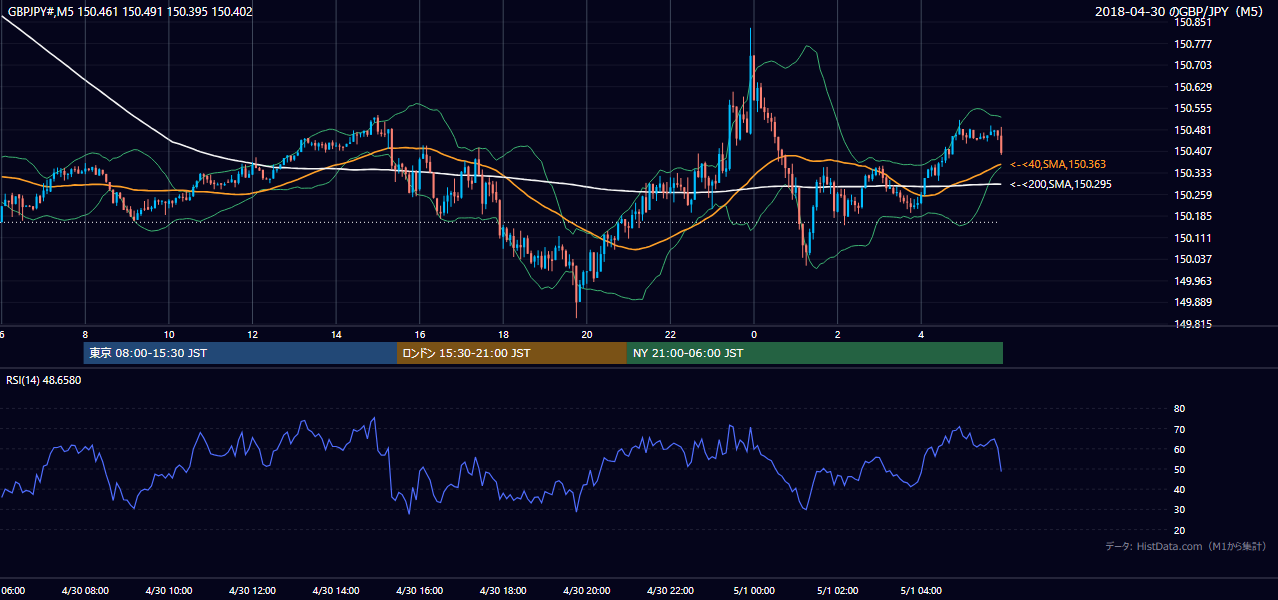The height and width of the screenshot is (600, 1278).
Task: Click the 200 SMA 150.295 label
Action: click(x=1061, y=184)
